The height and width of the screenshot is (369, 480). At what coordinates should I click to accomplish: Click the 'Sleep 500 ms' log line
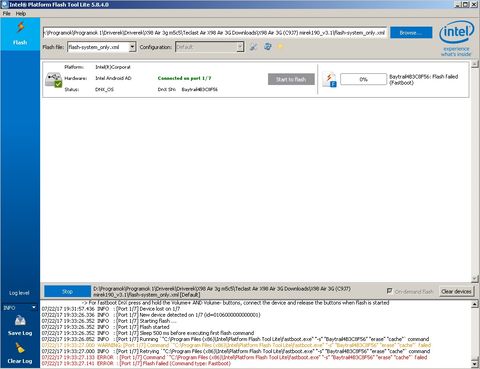coord(148,333)
